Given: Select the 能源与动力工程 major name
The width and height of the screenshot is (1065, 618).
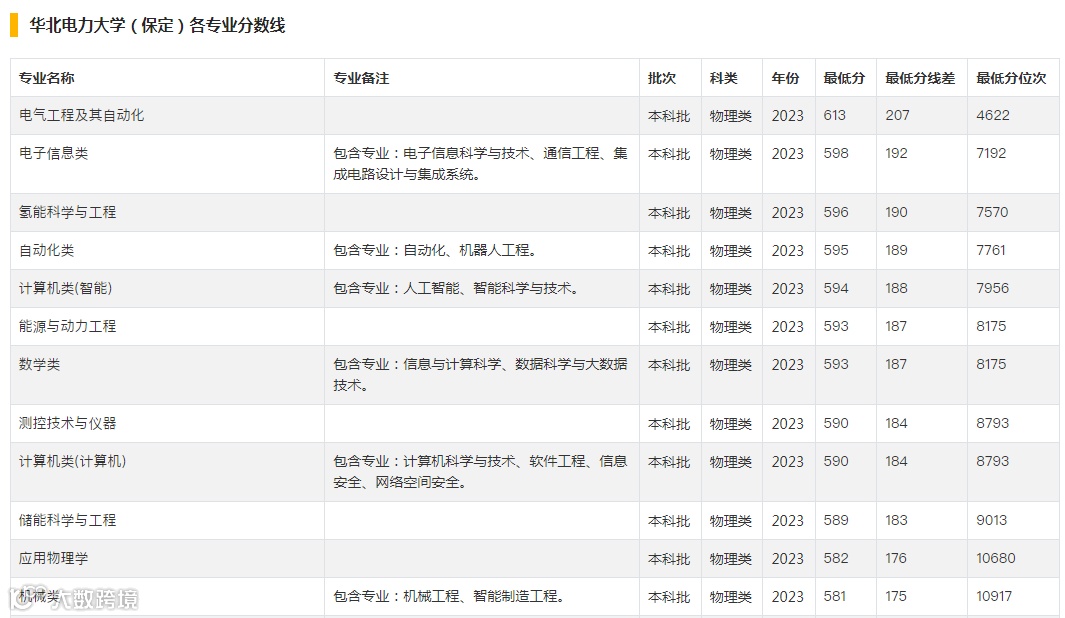Looking at the screenshot, I should [x=67, y=327].
